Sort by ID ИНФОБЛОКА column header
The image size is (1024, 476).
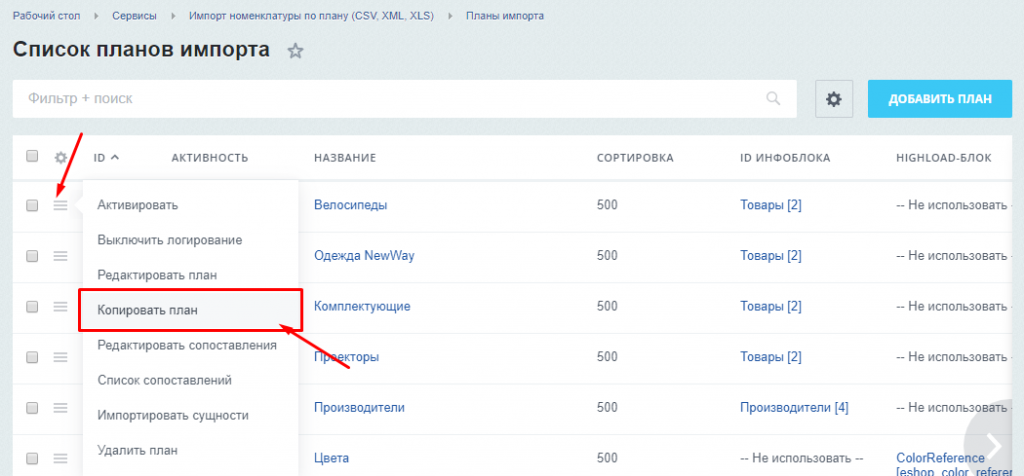(x=785, y=157)
